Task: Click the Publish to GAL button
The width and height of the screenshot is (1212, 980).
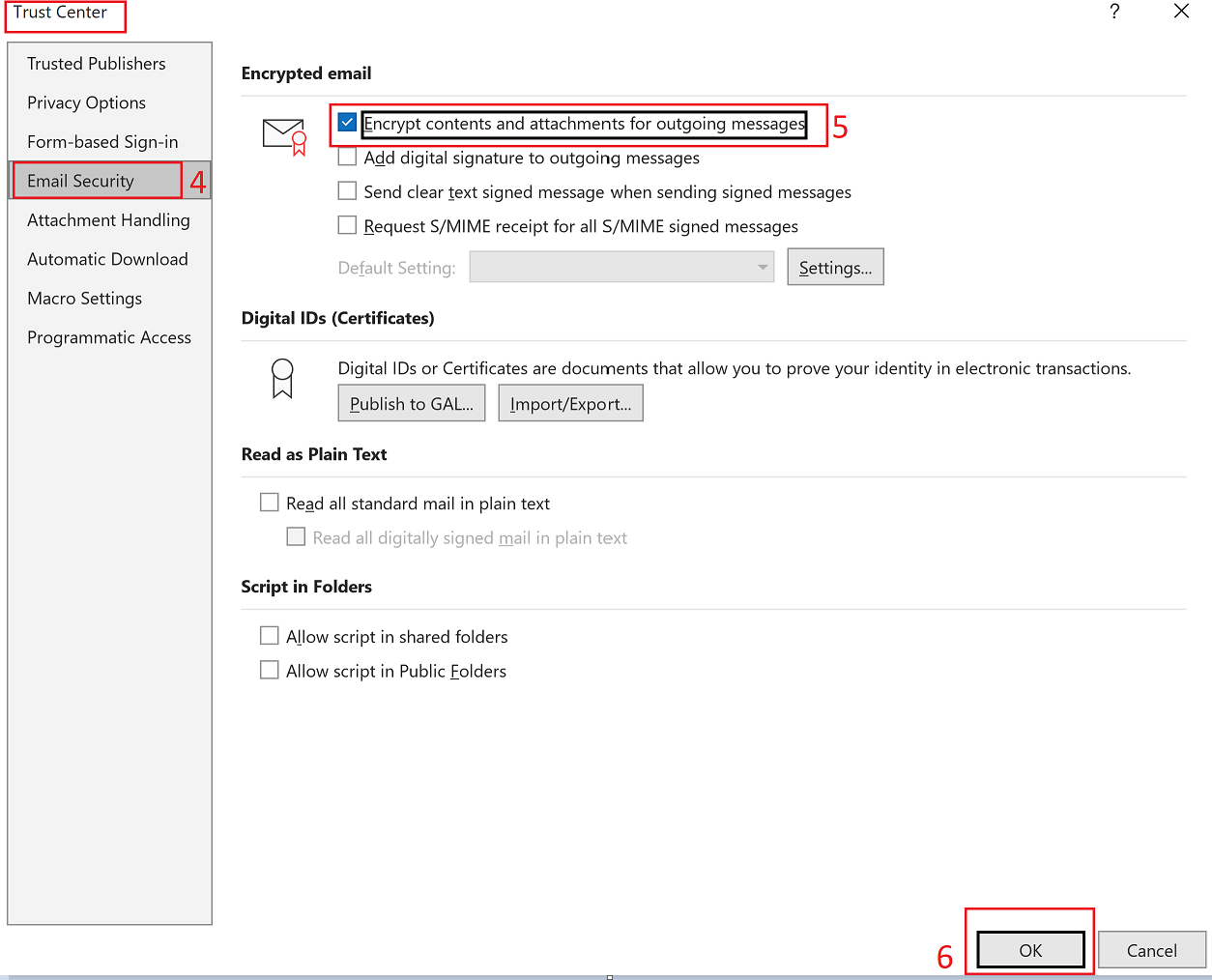Action: (411, 403)
